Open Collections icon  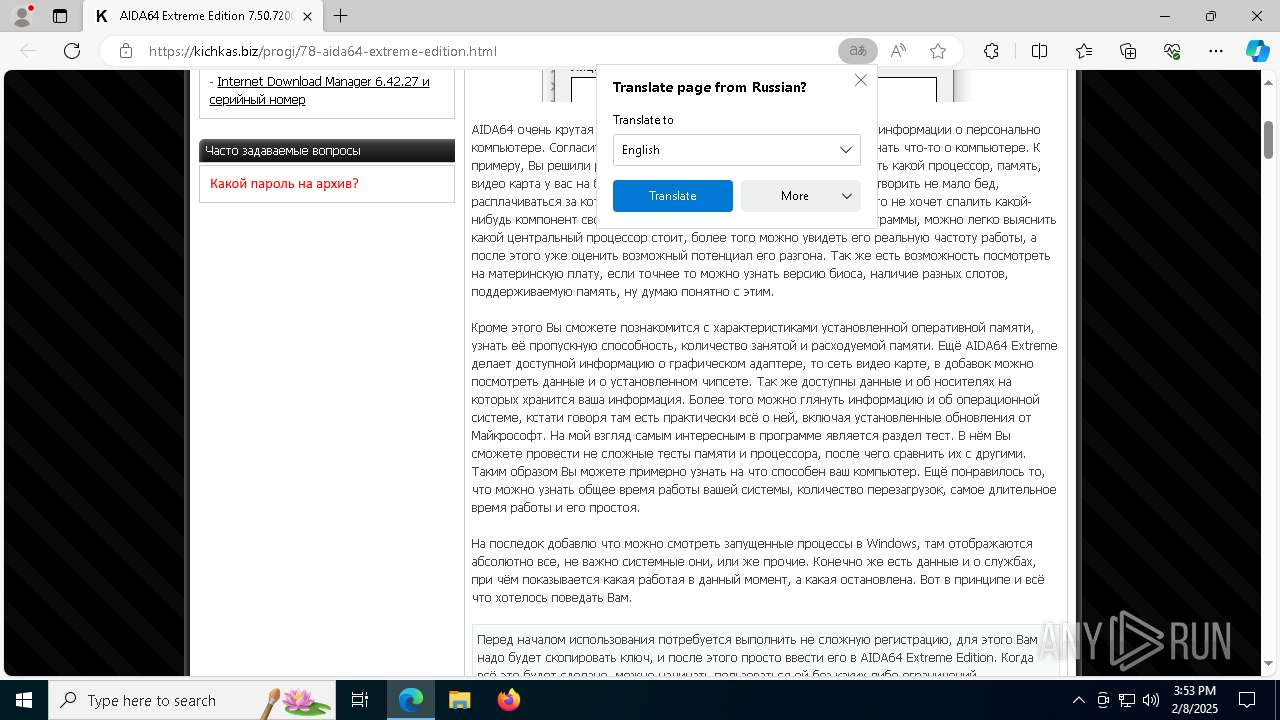click(x=1128, y=51)
